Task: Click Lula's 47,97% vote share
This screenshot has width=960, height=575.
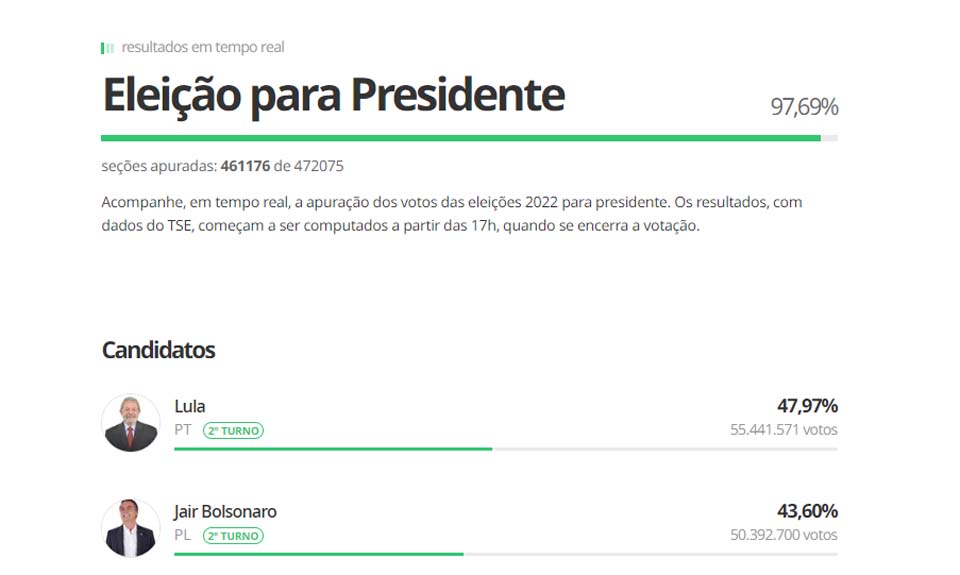Action: click(807, 406)
